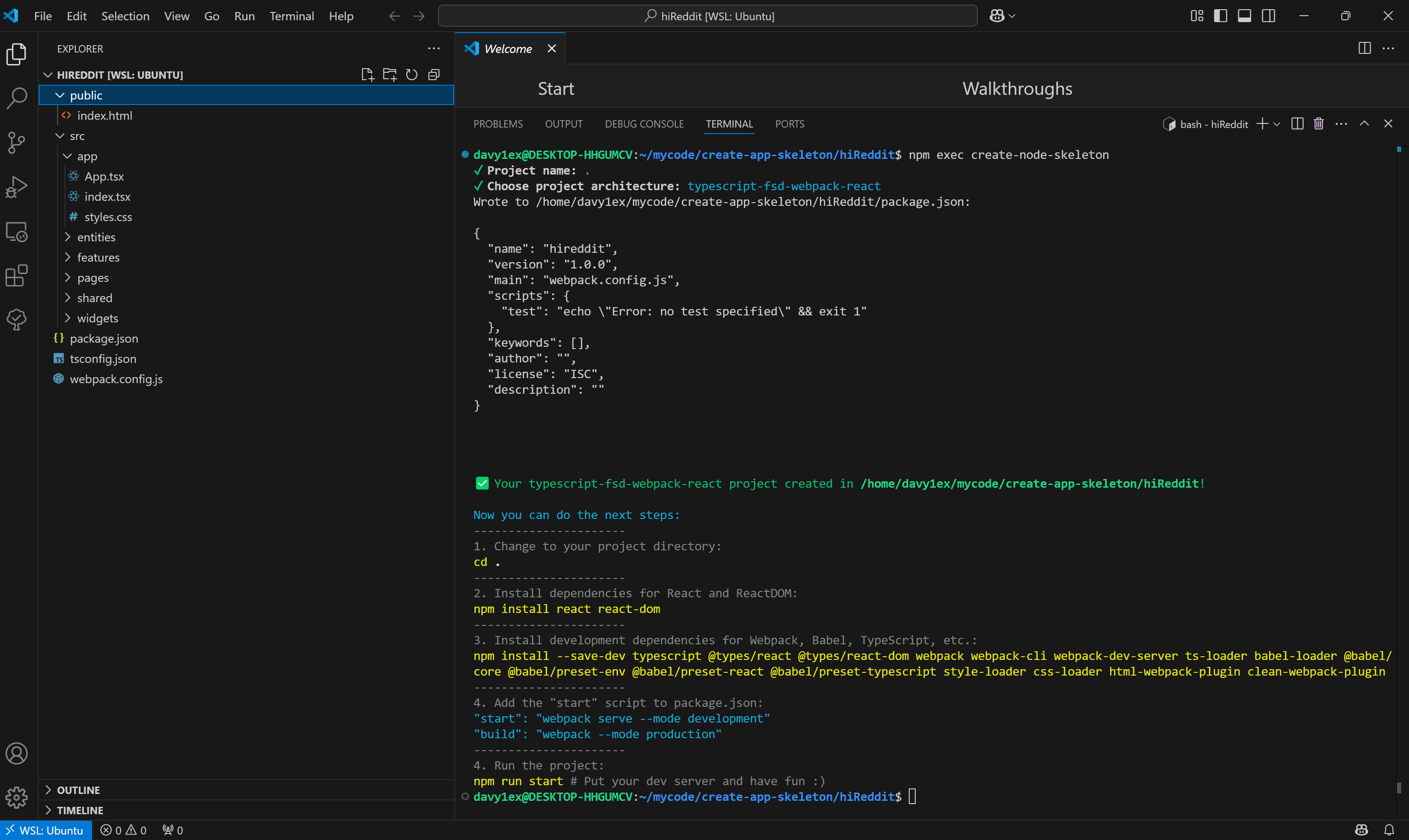1409x840 pixels.
Task: Expand the features folder
Action: coord(67,257)
